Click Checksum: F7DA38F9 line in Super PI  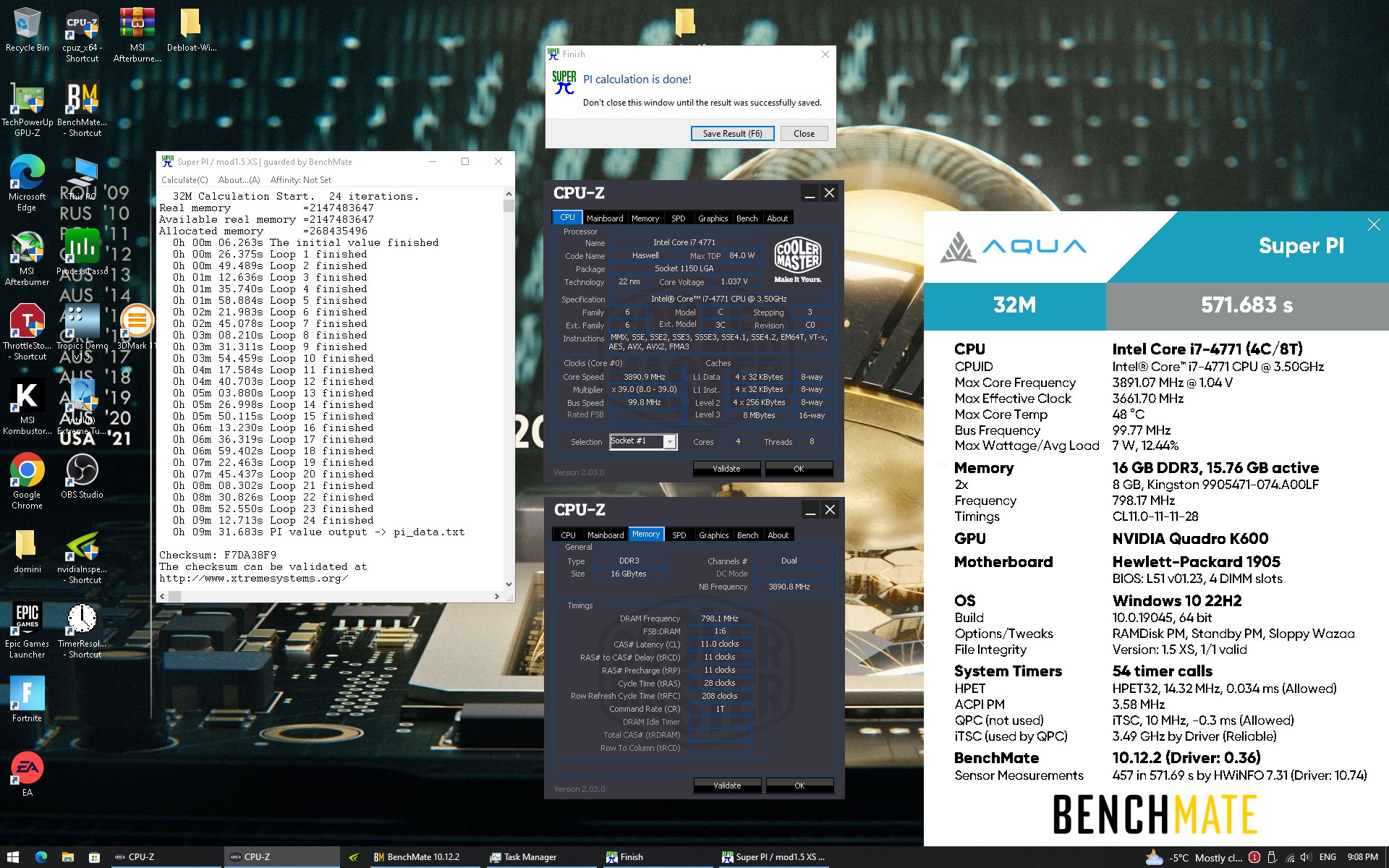[218, 556]
